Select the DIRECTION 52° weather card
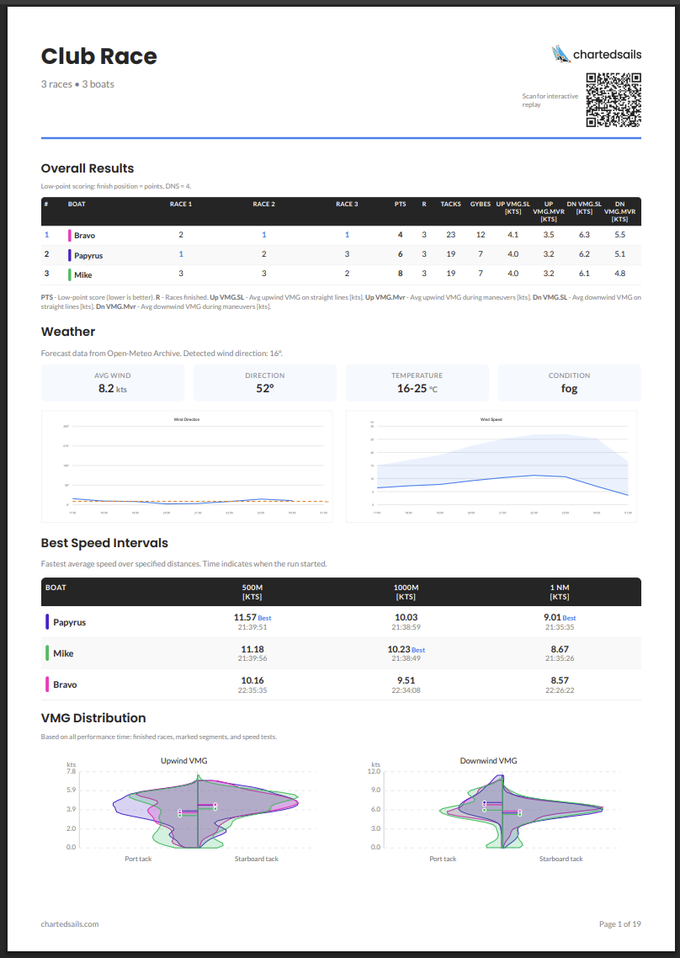The height and width of the screenshot is (958, 680). click(265, 383)
